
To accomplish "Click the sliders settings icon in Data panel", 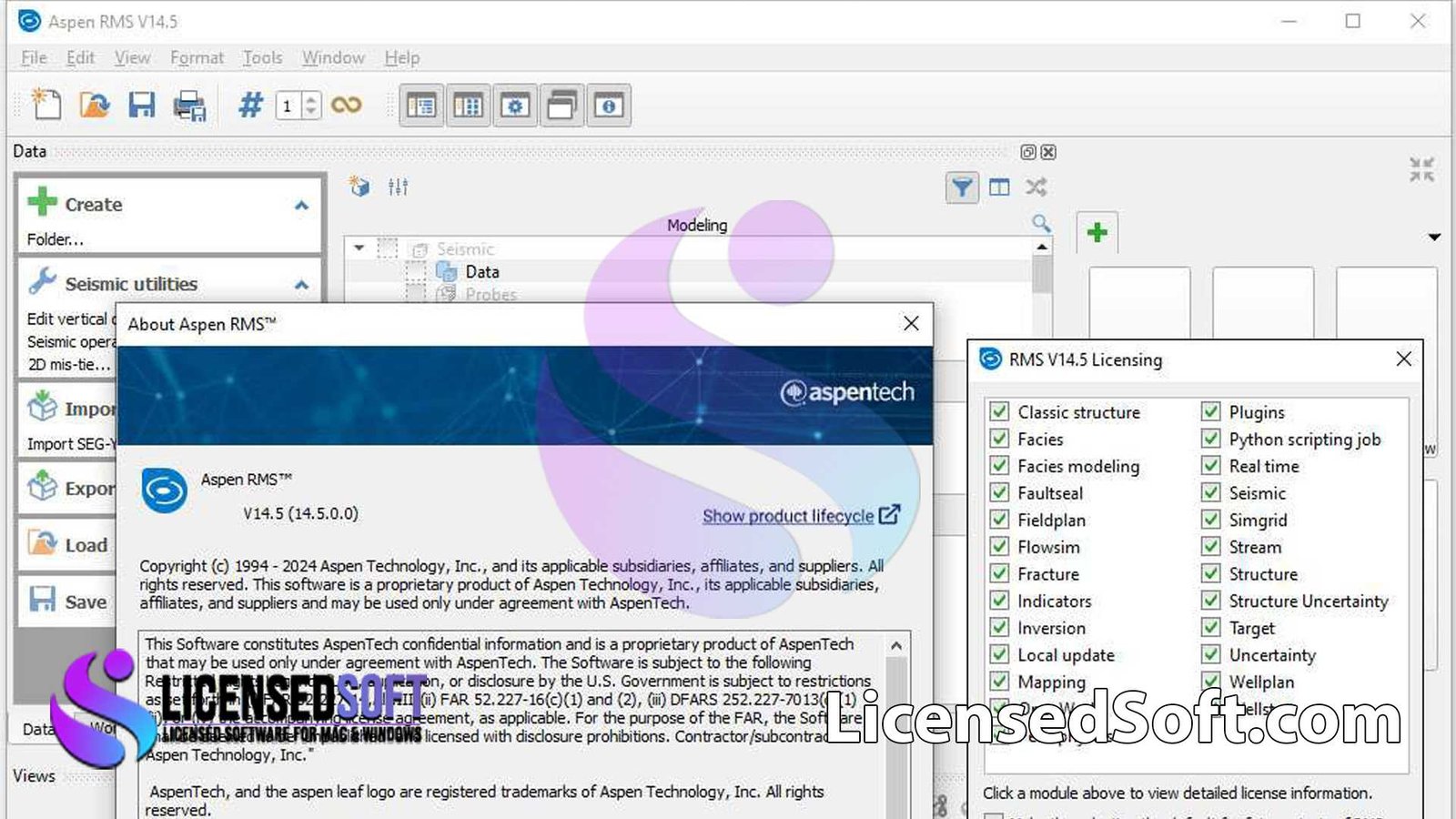I will click(x=398, y=187).
